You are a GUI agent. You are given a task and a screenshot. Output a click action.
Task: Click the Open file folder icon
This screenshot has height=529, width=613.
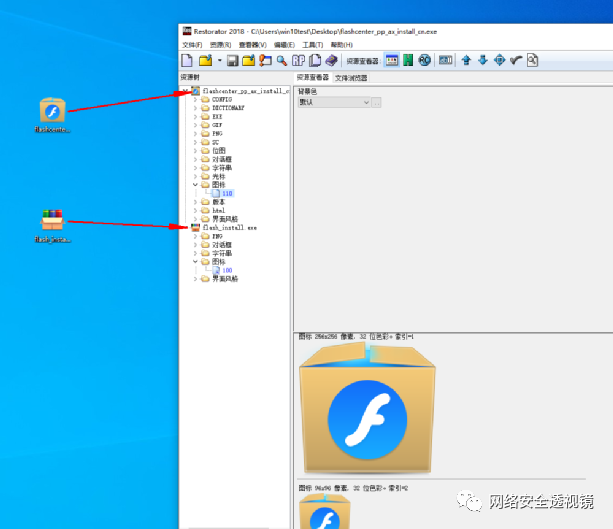coord(206,61)
